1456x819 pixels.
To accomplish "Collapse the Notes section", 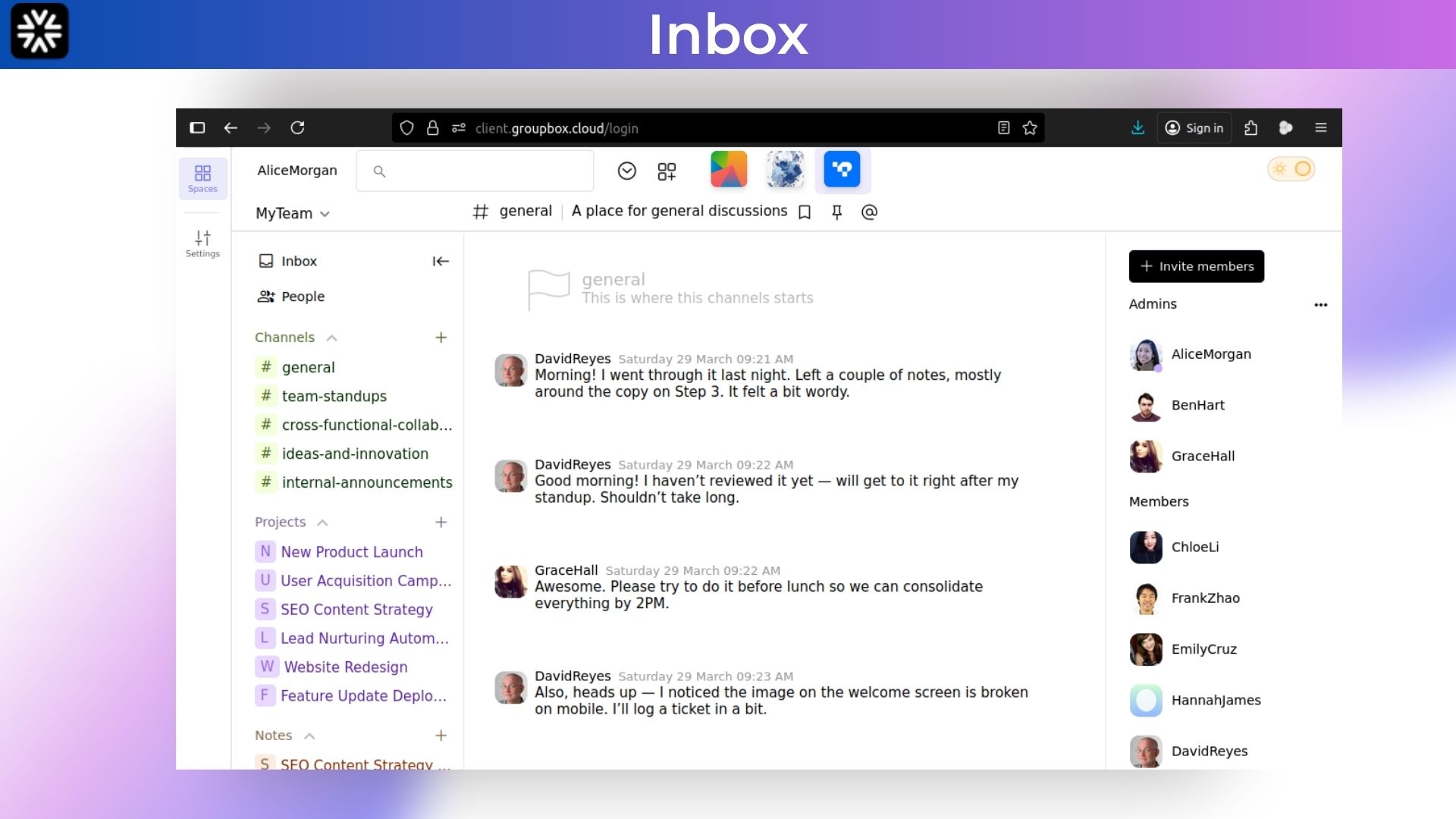I will click(309, 736).
